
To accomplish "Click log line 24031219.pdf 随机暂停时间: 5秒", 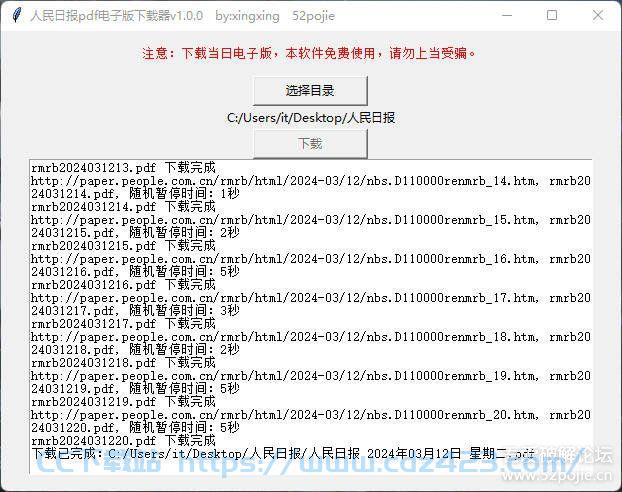I will (135, 388).
